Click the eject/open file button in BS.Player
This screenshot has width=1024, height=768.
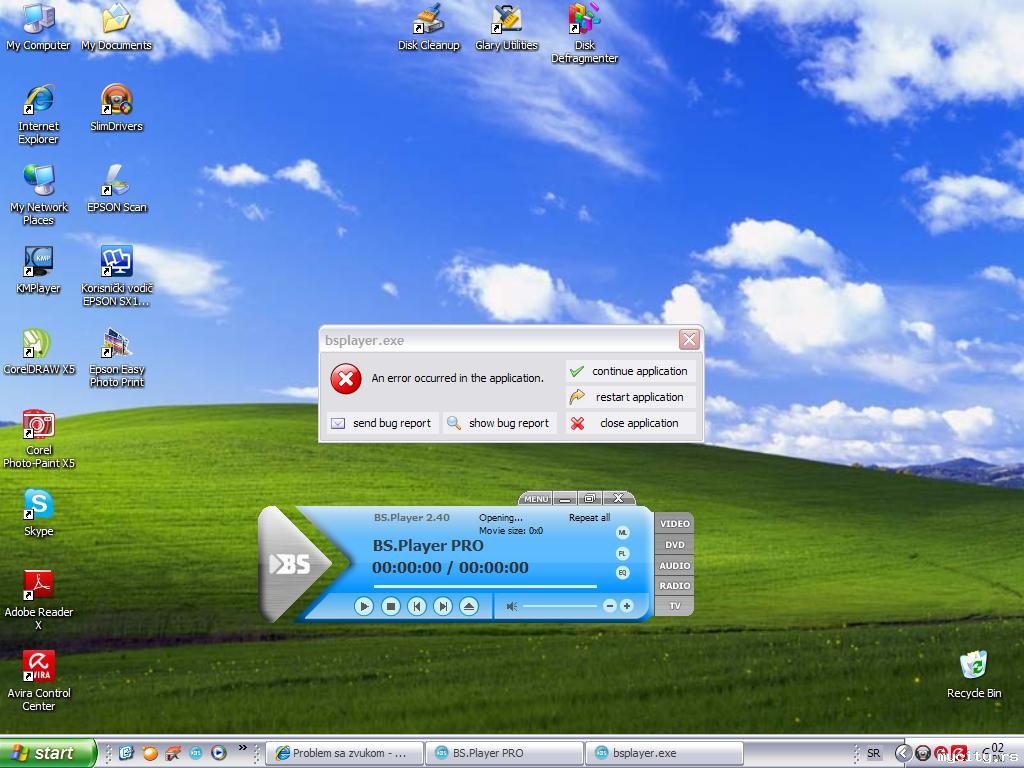pyautogui.click(x=469, y=607)
